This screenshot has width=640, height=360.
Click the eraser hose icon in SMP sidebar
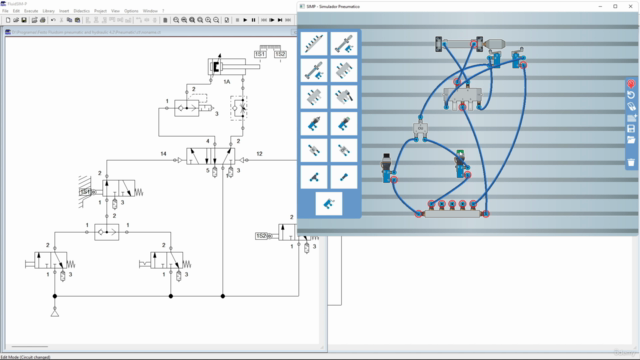[x=631, y=107]
